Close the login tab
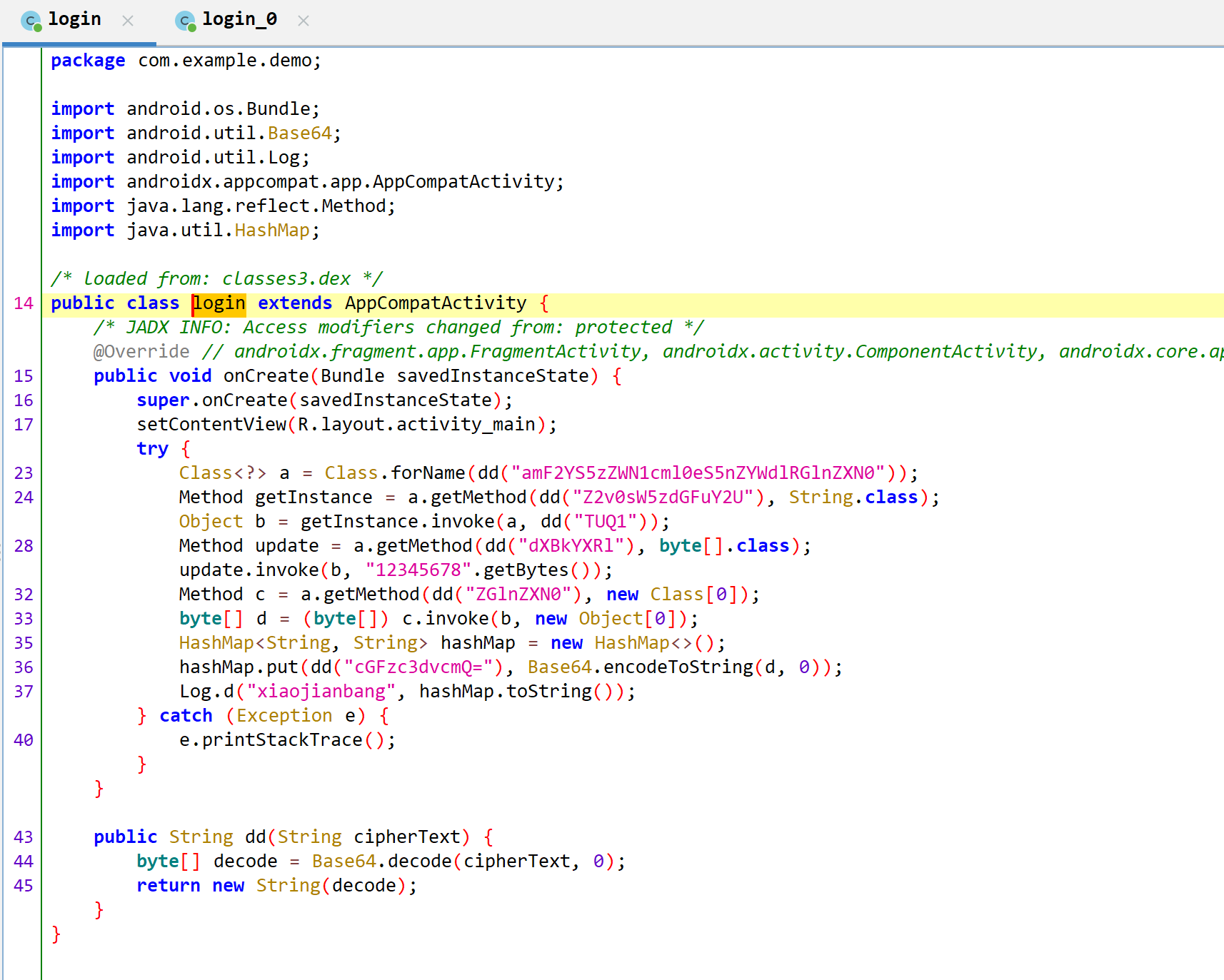The height and width of the screenshot is (980, 1224). click(x=128, y=21)
